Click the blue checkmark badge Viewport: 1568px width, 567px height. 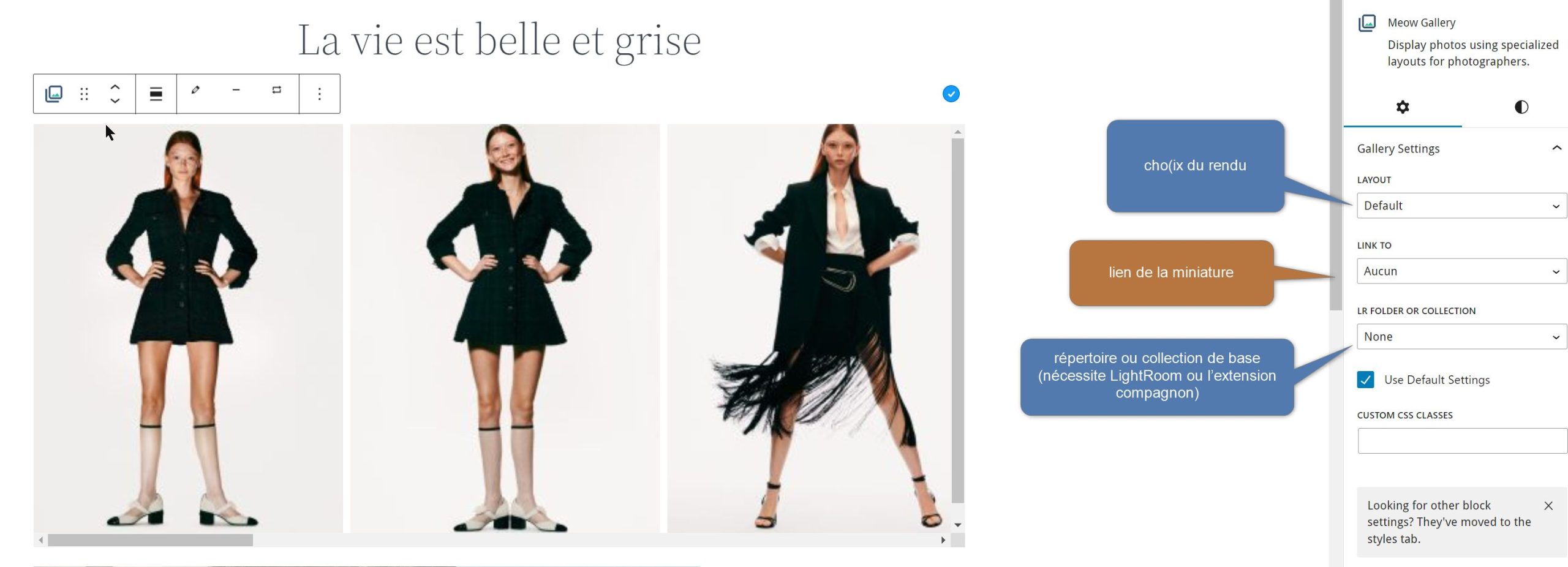pos(951,94)
